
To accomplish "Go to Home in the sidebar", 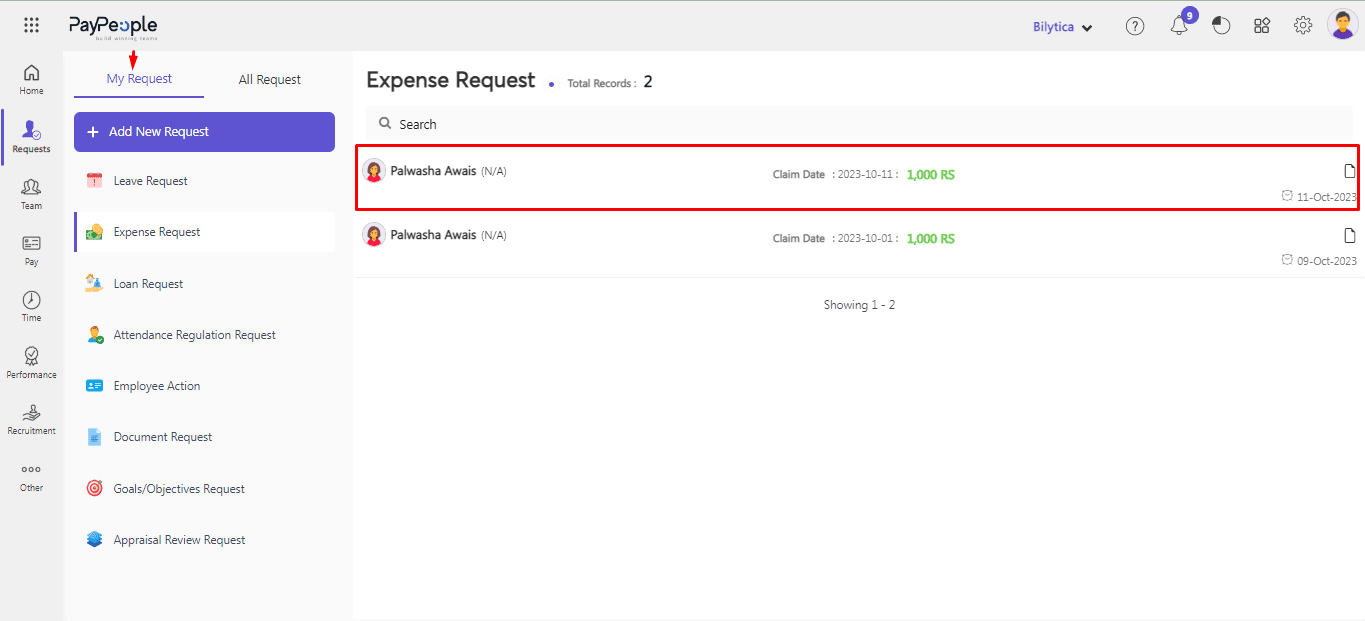I will pyautogui.click(x=31, y=79).
